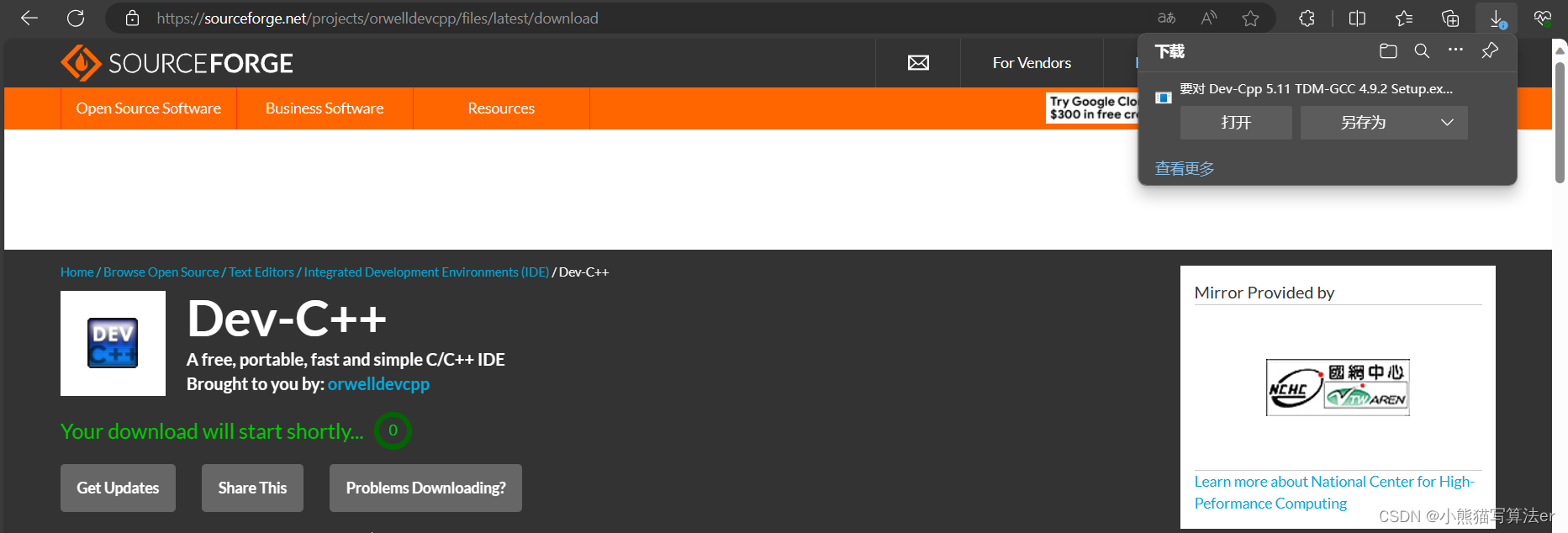Click the NCHC mirror logo image

click(1338, 388)
